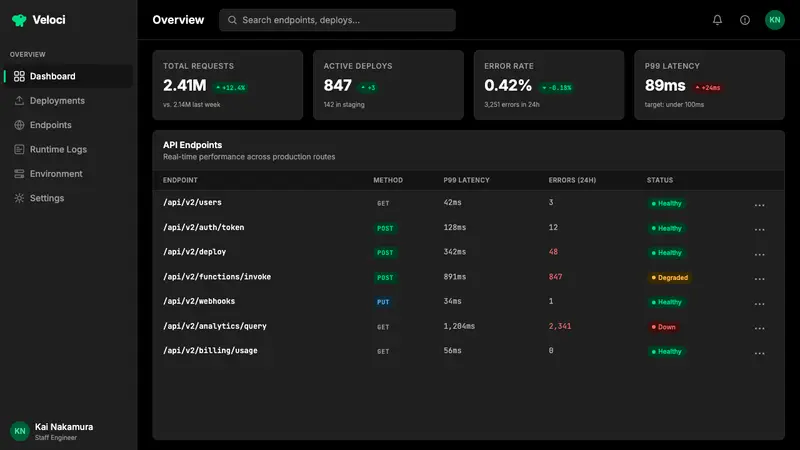The image size is (800, 450).
Task: Click the -0.18% error change badge
Action: (x=557, y=88)
